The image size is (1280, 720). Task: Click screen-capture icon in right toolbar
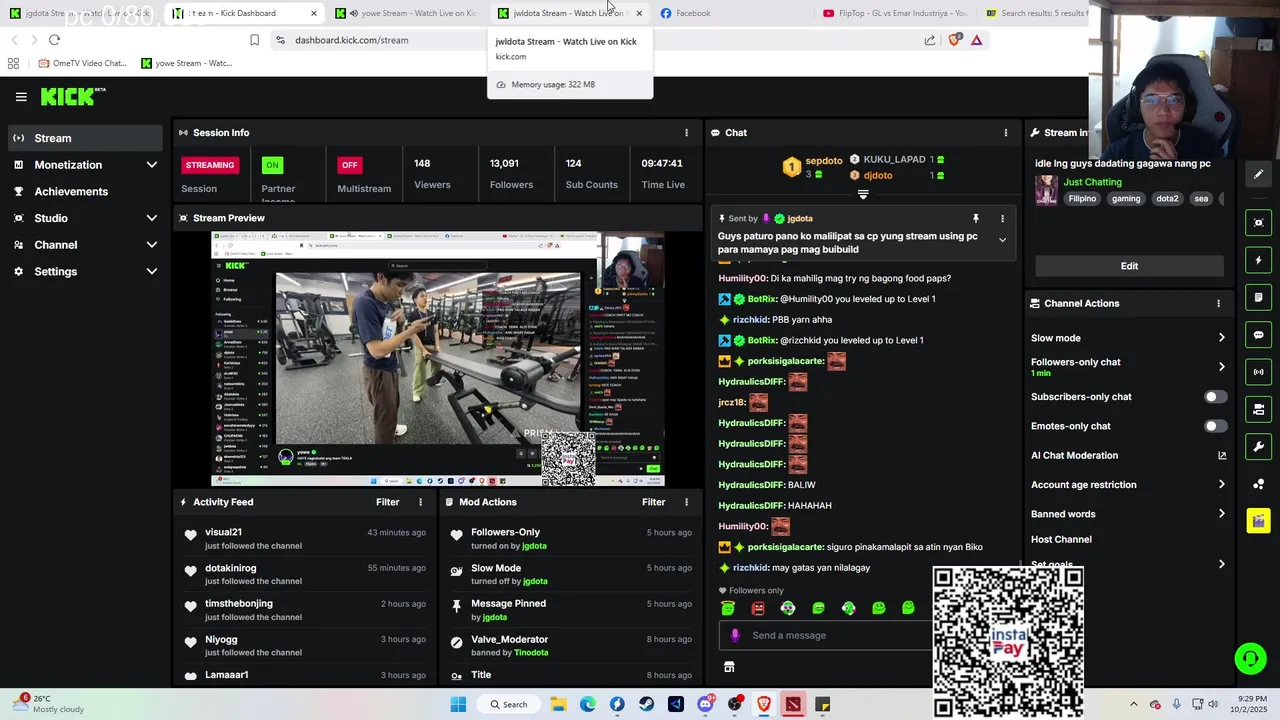1259,223
